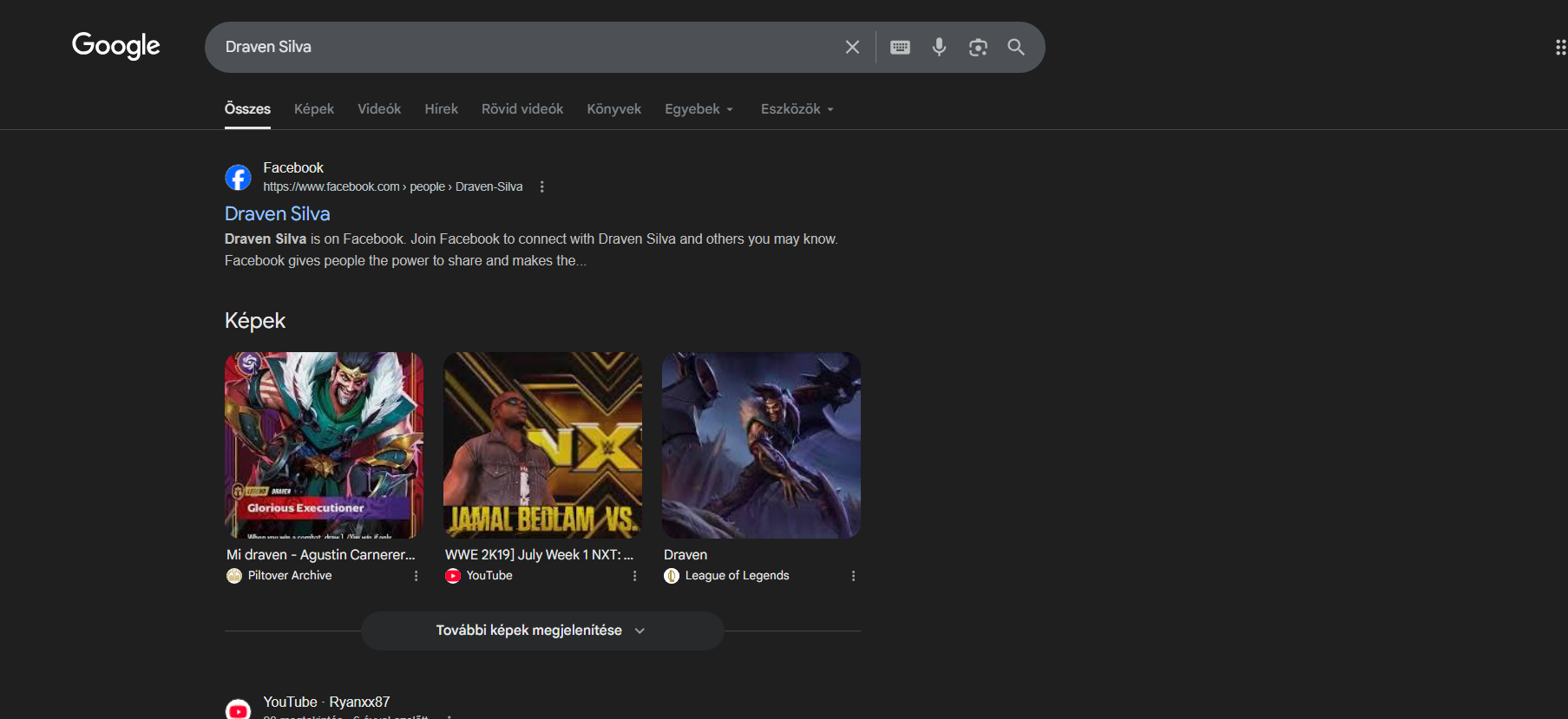Viewport: 1568px width, 719px height.
Task: Open the Rövid videók tab
Action: pyautogui.click(x=522, y=109)
